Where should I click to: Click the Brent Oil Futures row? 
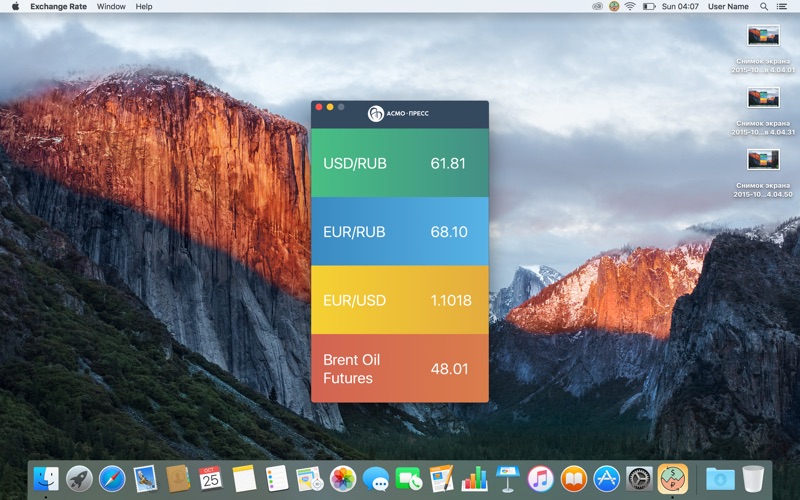399,368
